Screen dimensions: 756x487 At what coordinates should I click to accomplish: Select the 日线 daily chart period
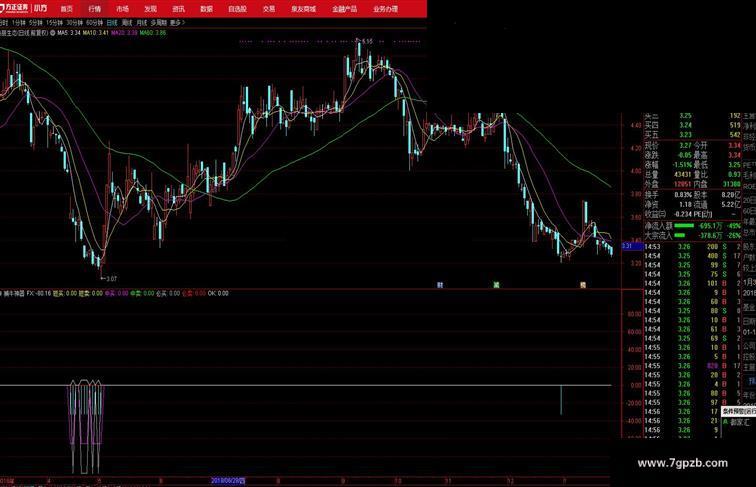click(x=112, y=23)
